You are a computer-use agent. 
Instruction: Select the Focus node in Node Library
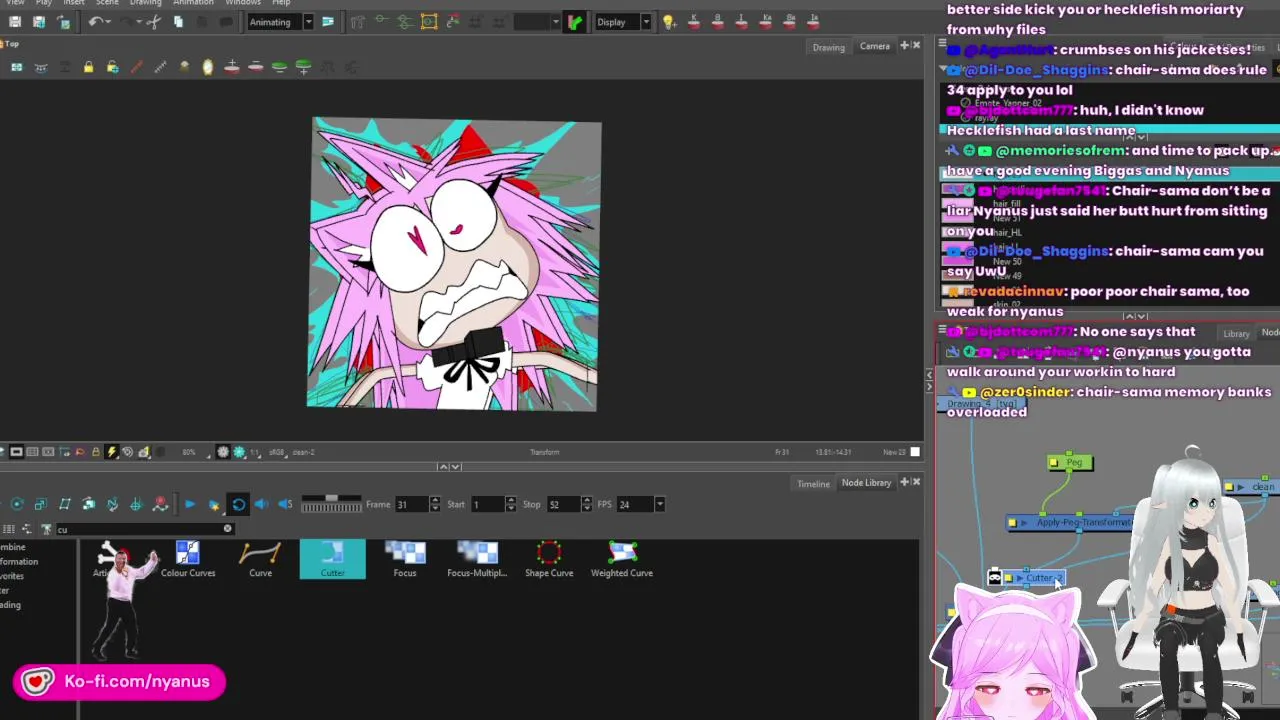tap(405, 560)
